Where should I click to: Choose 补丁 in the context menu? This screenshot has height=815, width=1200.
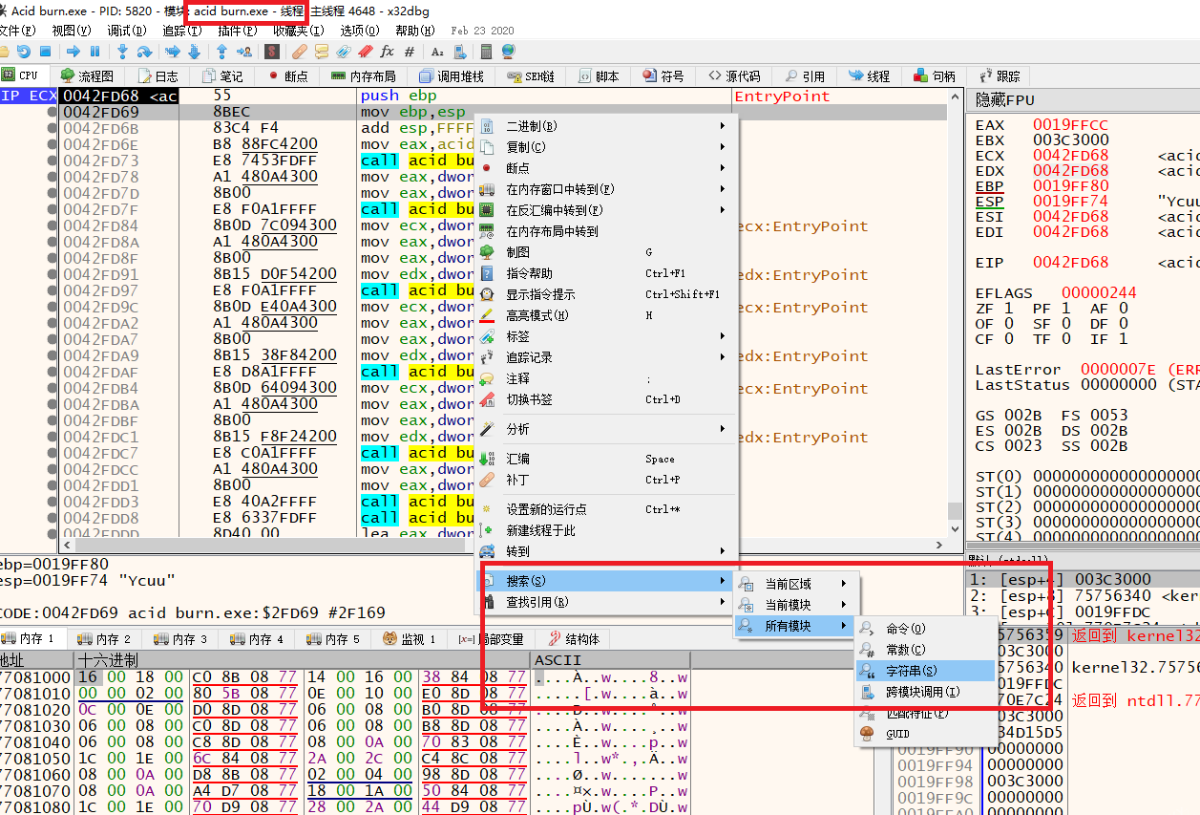coord(606,479)
